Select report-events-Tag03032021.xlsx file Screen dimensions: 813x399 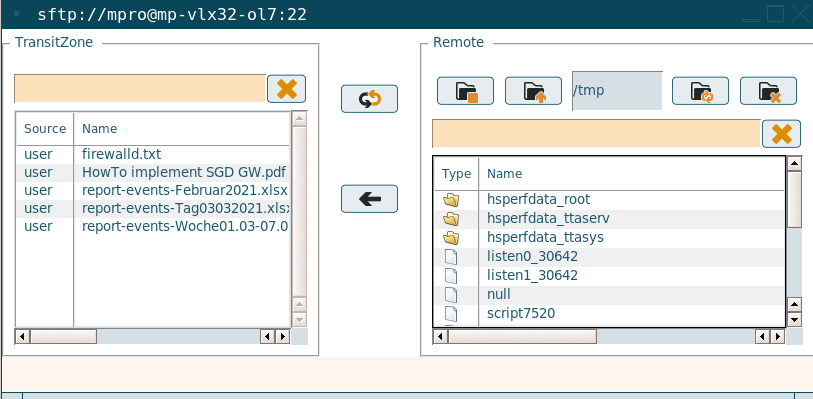point(186,208)
